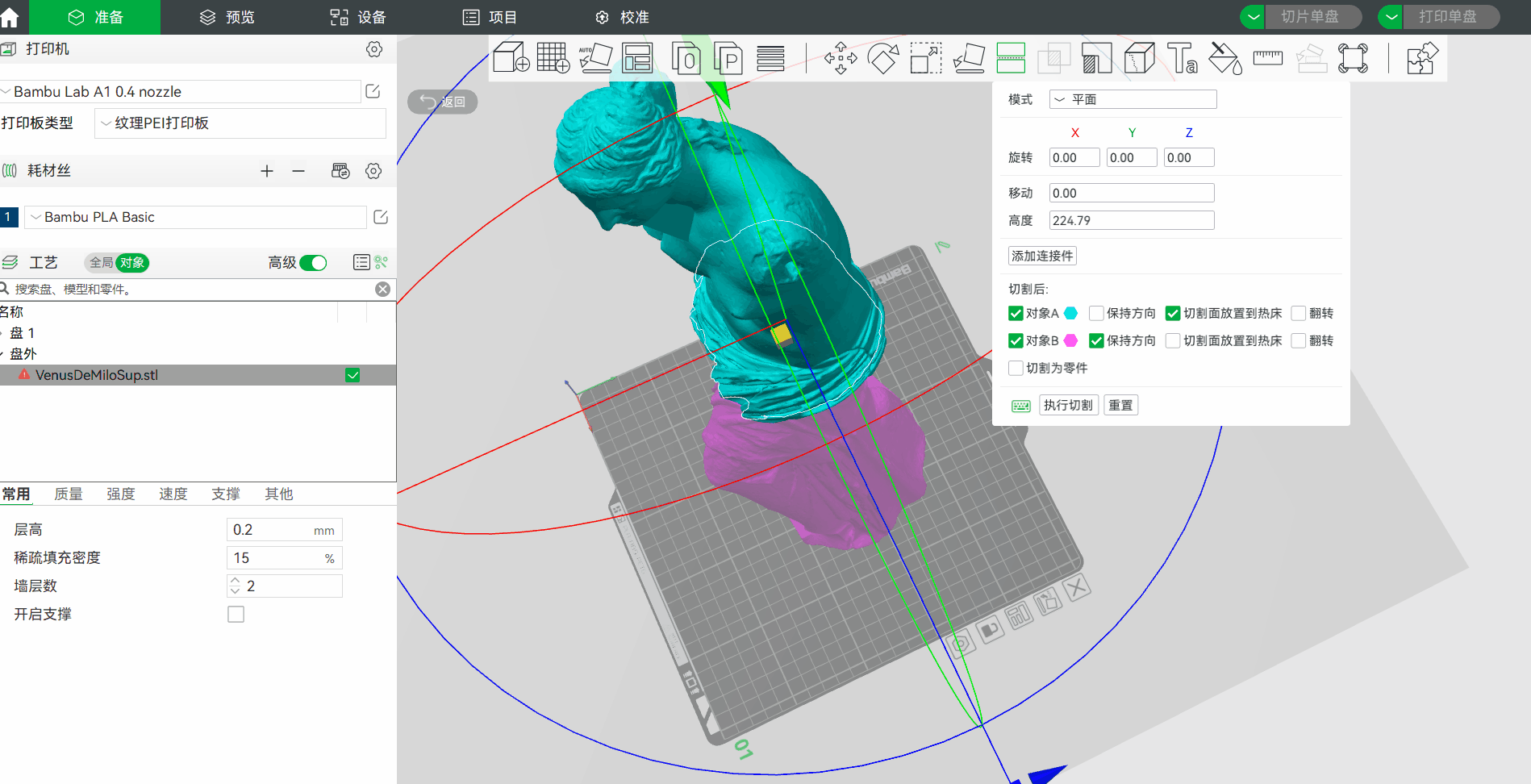The height and width of the screenshot is (784, 1531).
Task: Click the 墙层数 stepper arrows
Action: pyautogui.click(x=235, y=586)
